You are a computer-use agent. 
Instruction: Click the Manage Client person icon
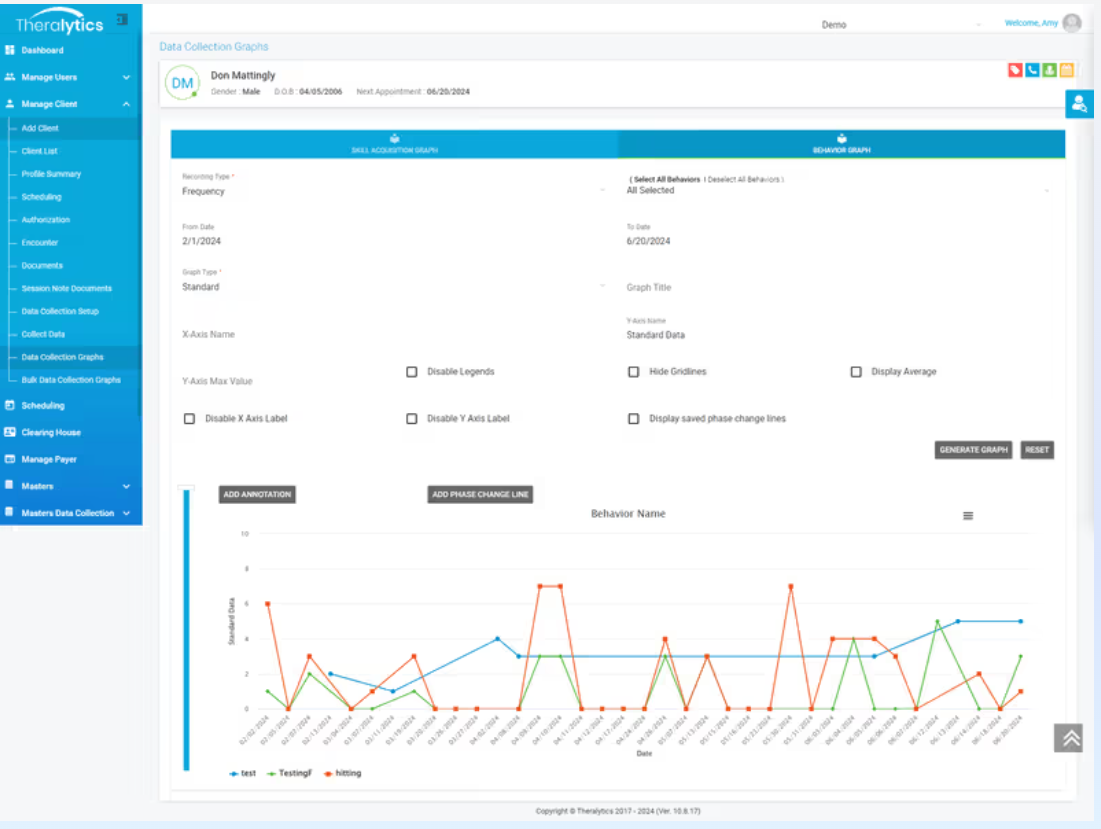[x=10, y=103]
